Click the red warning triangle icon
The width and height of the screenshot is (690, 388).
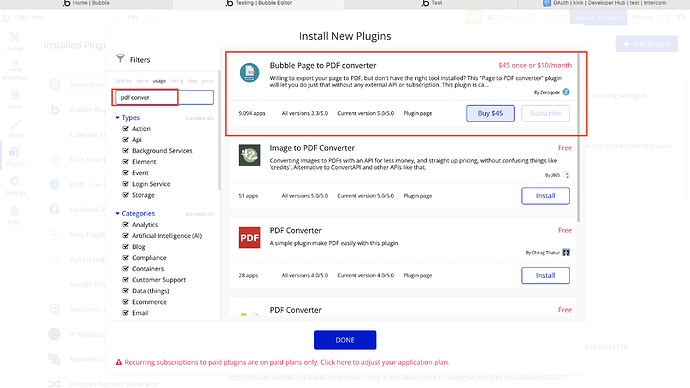[118, 362]
